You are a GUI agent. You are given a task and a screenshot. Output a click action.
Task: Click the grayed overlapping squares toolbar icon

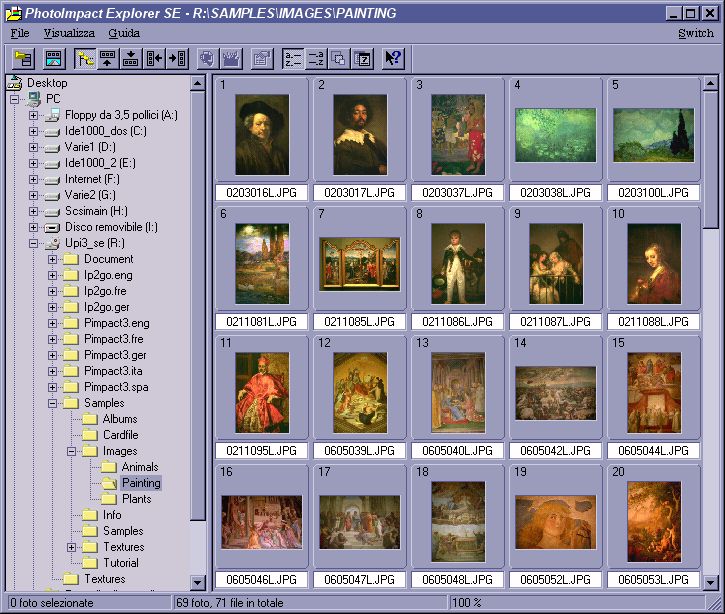[x=339, y=58]
